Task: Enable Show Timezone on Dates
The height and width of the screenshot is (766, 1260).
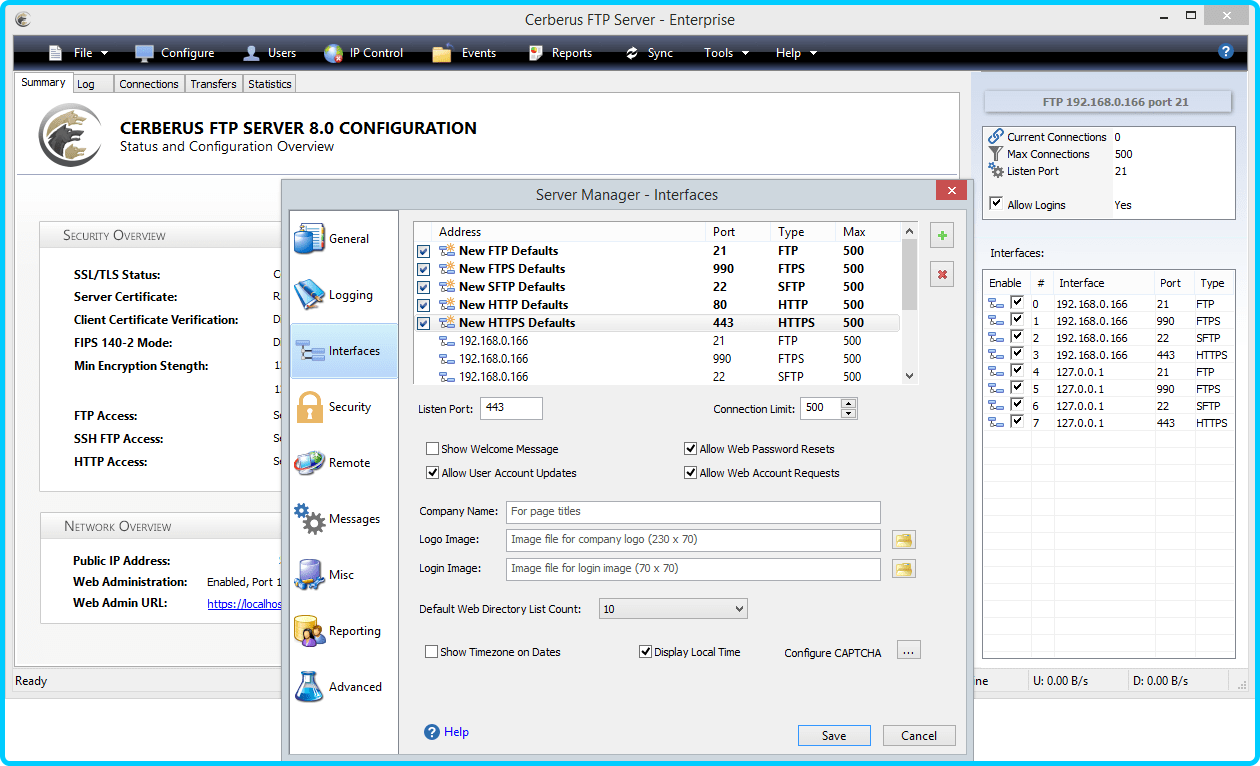Action: 432,652
